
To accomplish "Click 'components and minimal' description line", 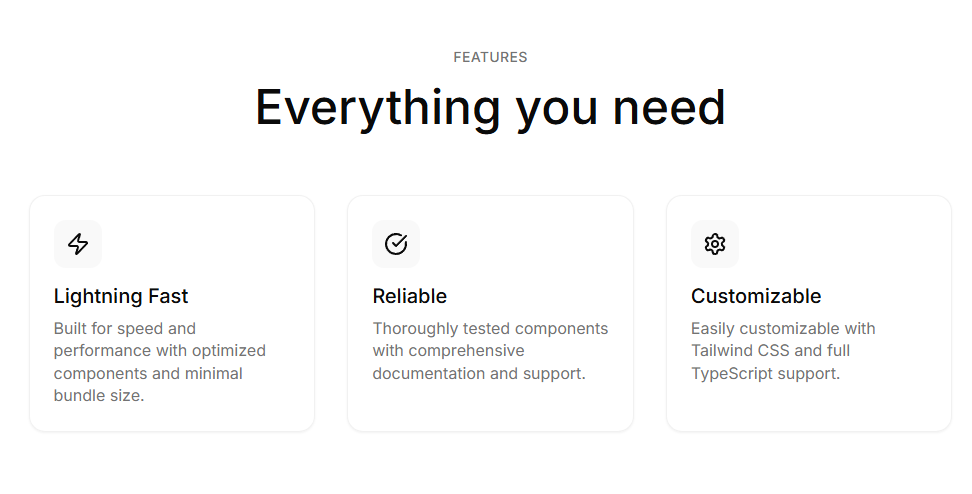I will tap(148, 373).
